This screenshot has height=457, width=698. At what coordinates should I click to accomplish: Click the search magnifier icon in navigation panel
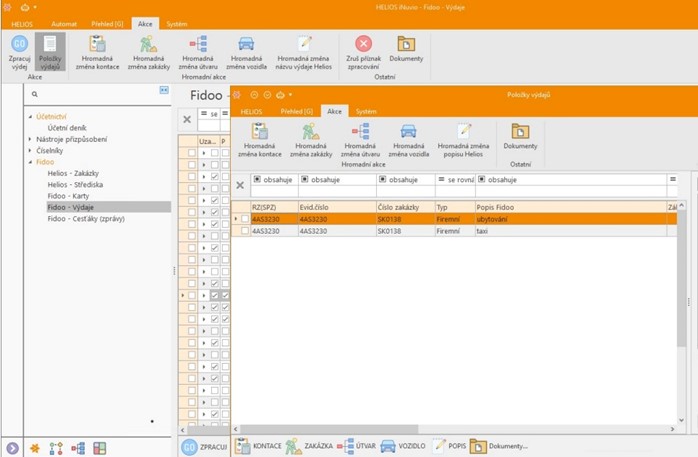35,94
